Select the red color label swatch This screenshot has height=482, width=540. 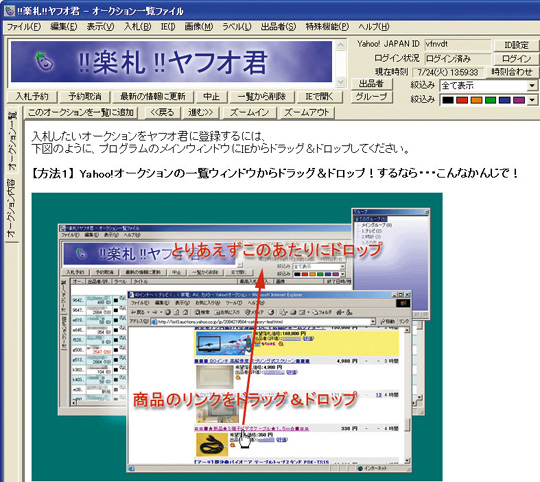point(462,100)
